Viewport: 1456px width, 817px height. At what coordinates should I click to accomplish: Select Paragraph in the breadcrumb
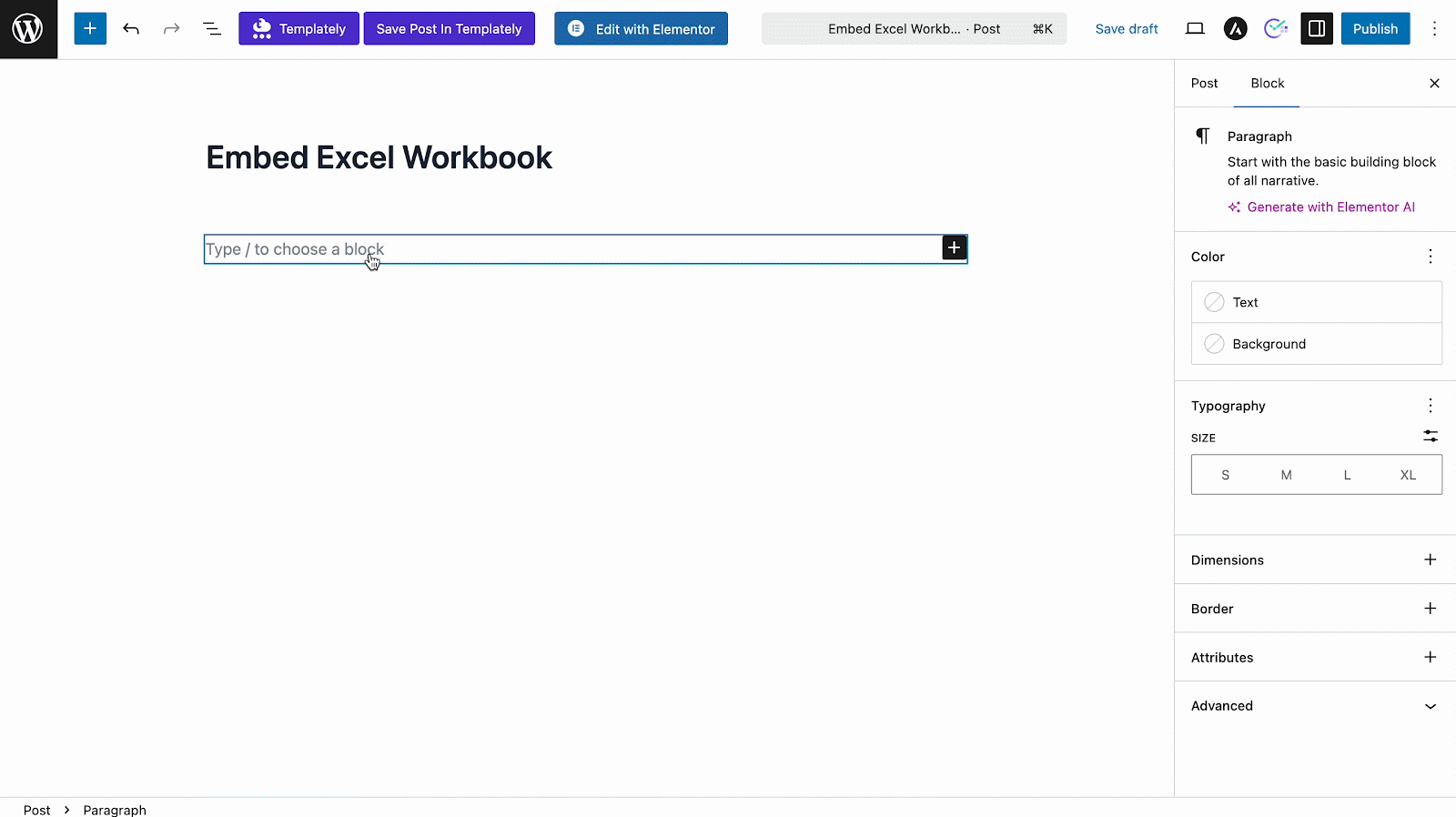[115, 810]
